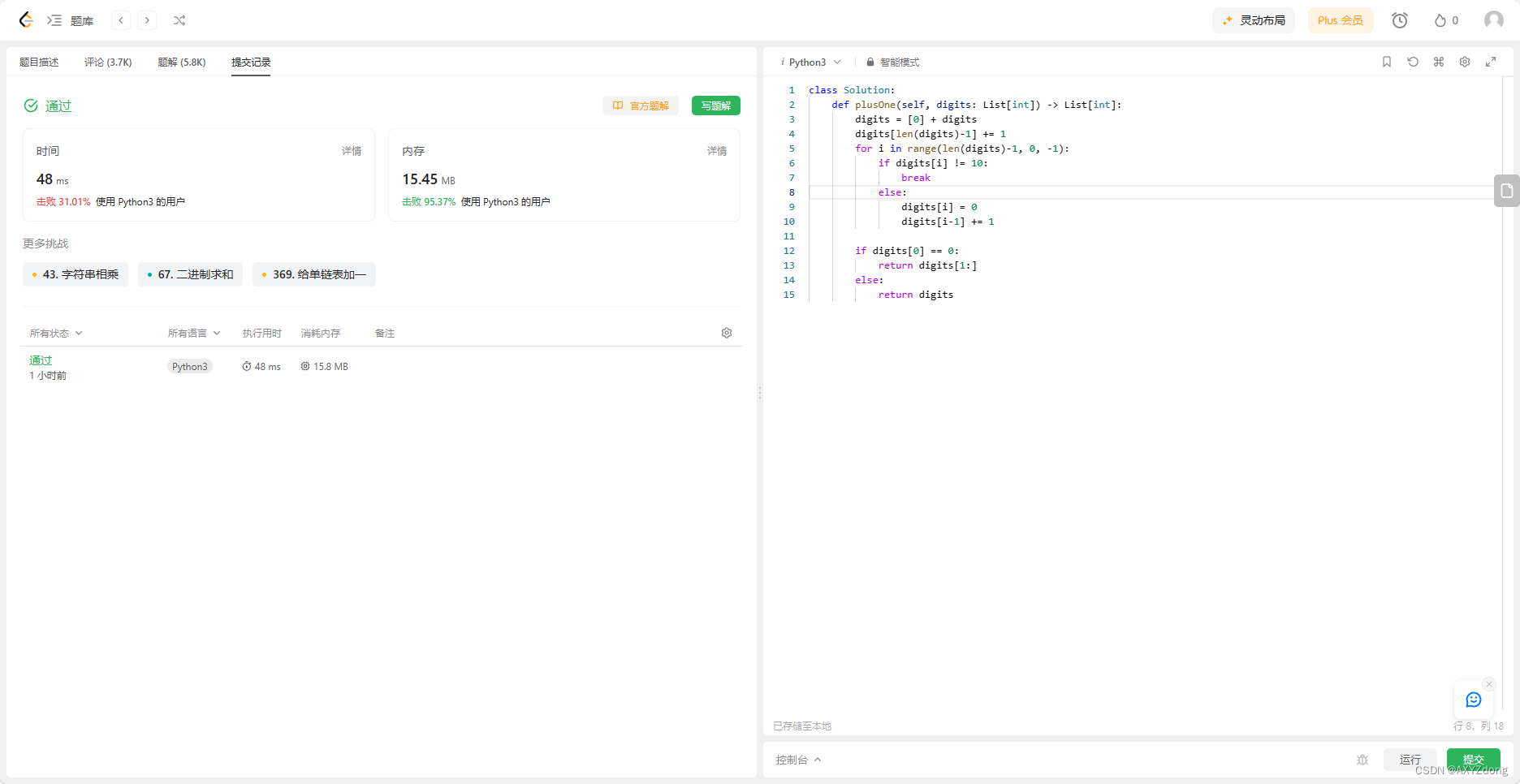
Task: Open the problem list sidebar icon
Action: [x=54, y=20]
